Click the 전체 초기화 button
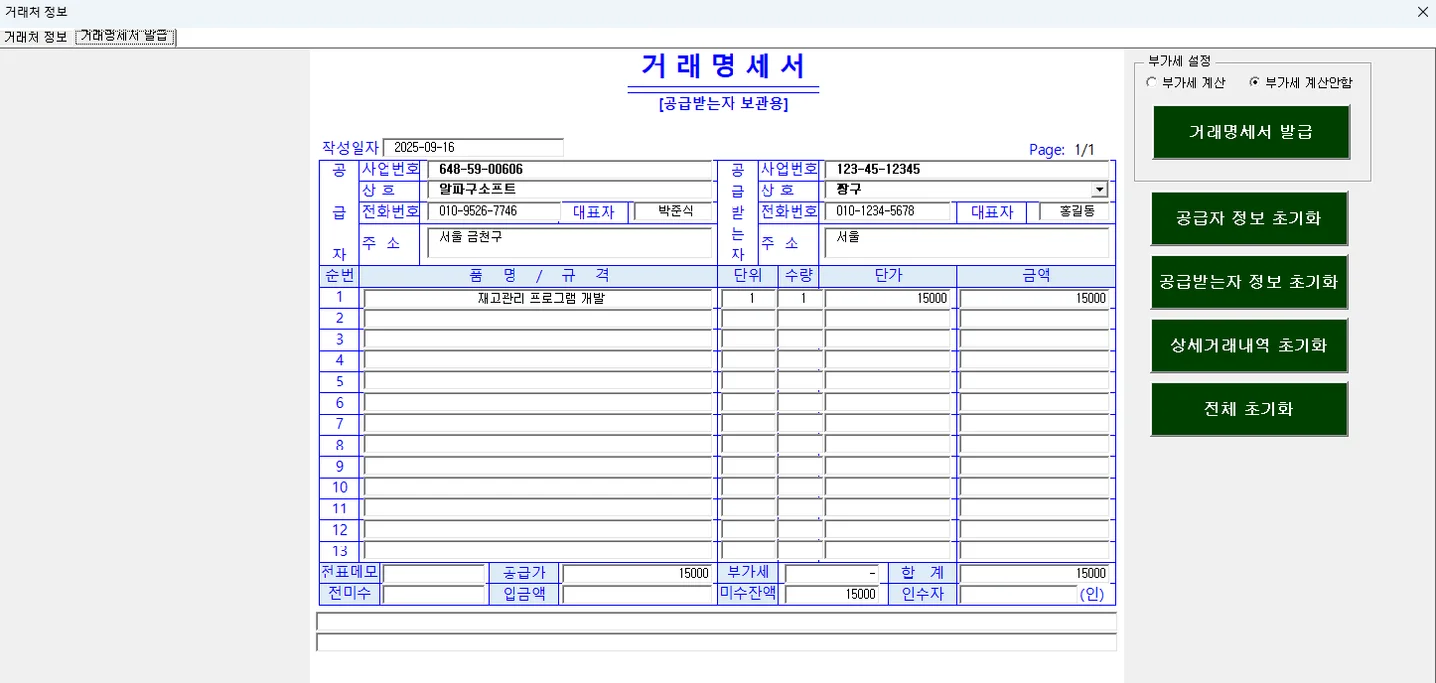1436x683 pixels. point(1249,409)
